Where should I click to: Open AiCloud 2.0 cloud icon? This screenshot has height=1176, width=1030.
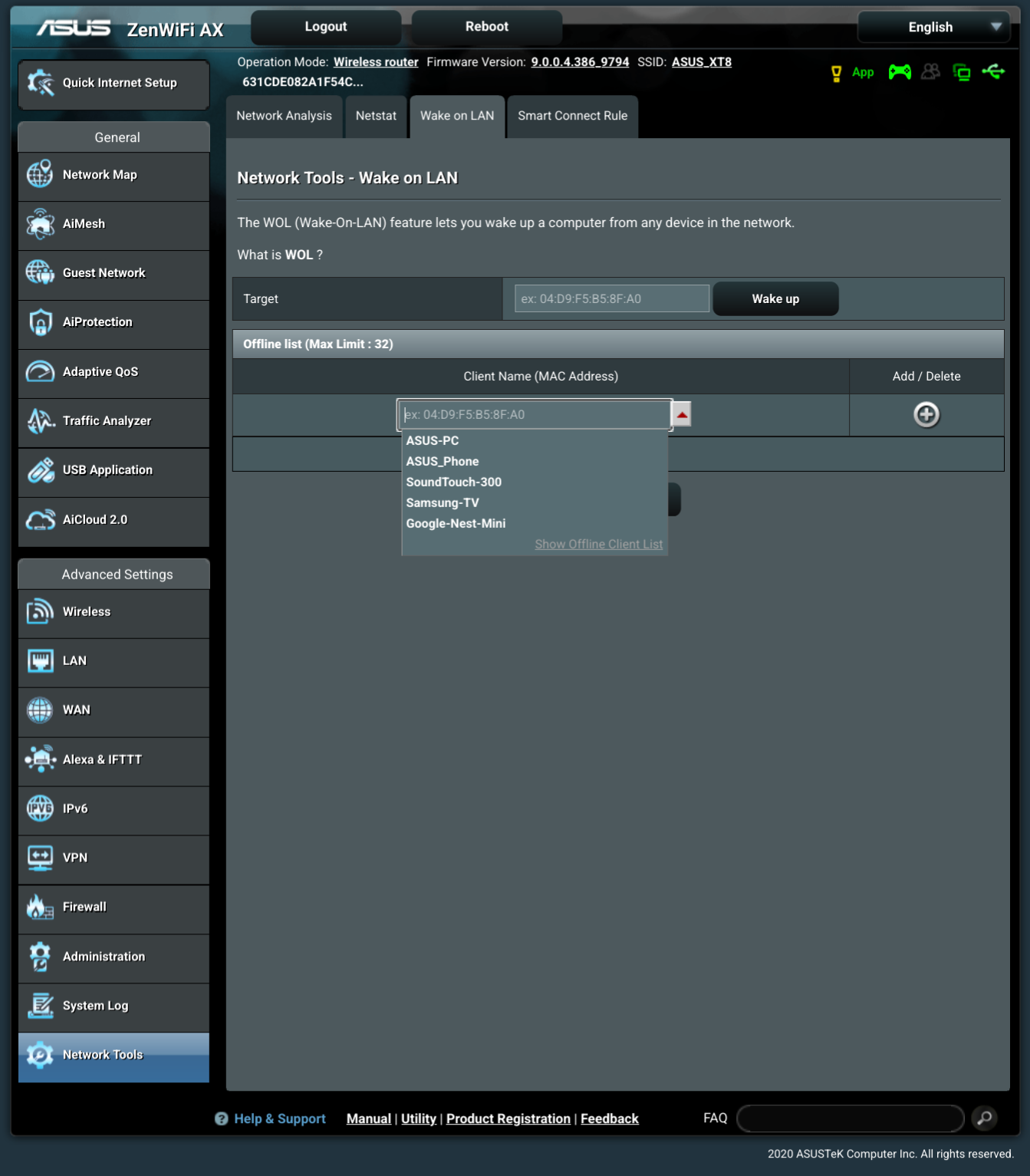coord(40,519)
